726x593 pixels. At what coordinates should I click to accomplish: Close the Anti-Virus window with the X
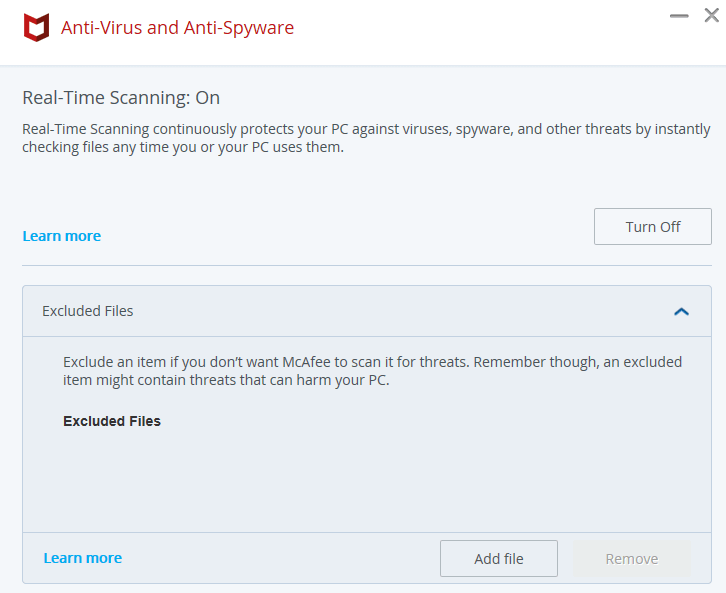712,15
